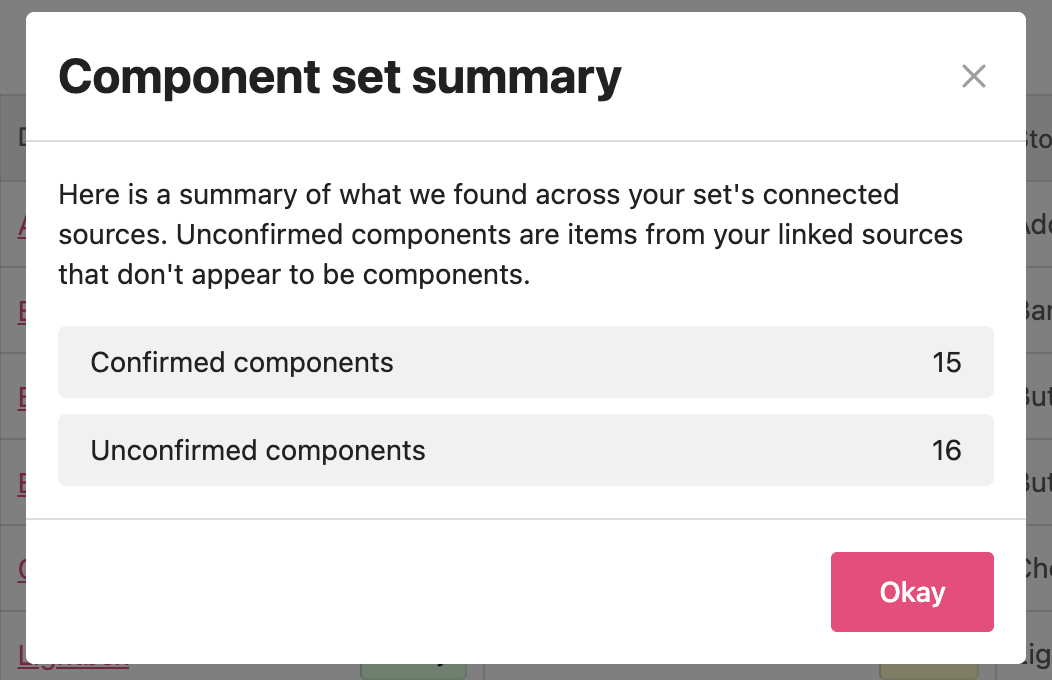
Task: Click the right-edge table cell starting with Che
Action: pyautogui.click(x=1038, y=568)
